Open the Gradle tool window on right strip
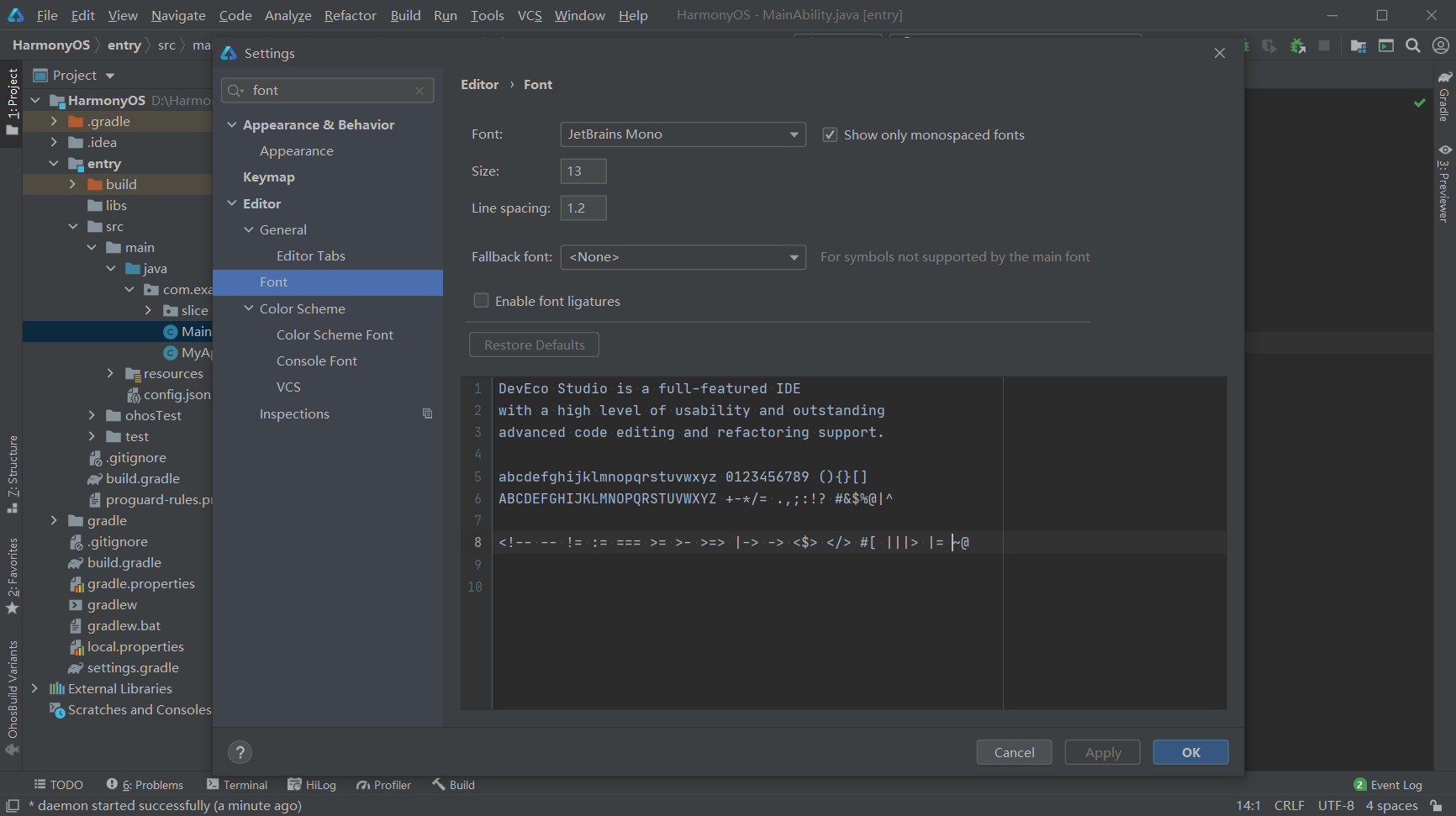The image size is (1456, 816). pyautogui.click(x=1444, y=97)
